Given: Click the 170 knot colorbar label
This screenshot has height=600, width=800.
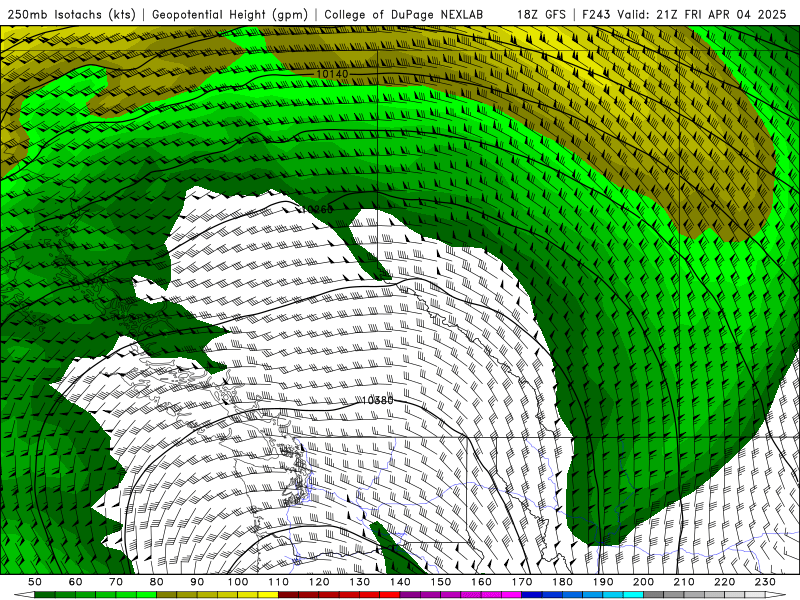Looking at the screenshot, I should click(522, 582).
